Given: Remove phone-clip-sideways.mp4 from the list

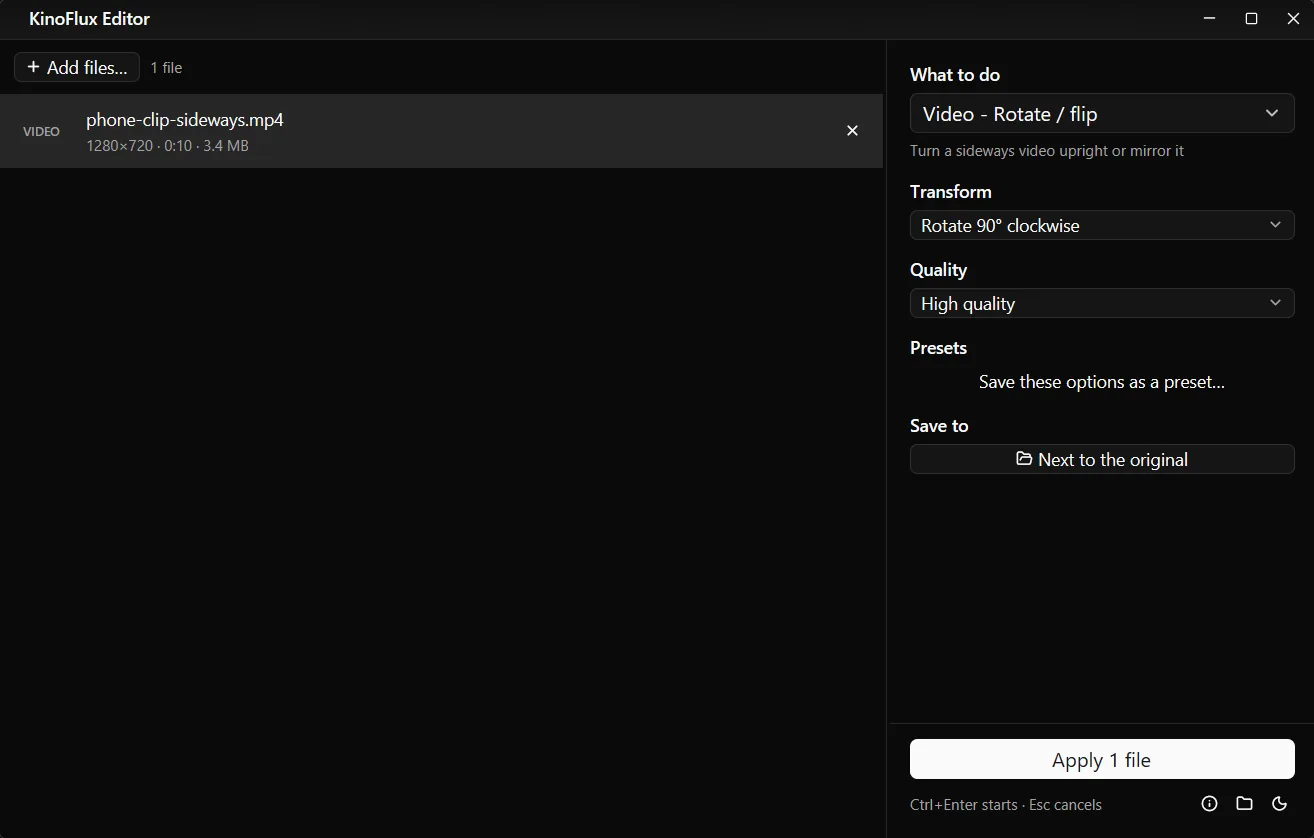Looking at the screenshot, I should click(x=852, y=131).
